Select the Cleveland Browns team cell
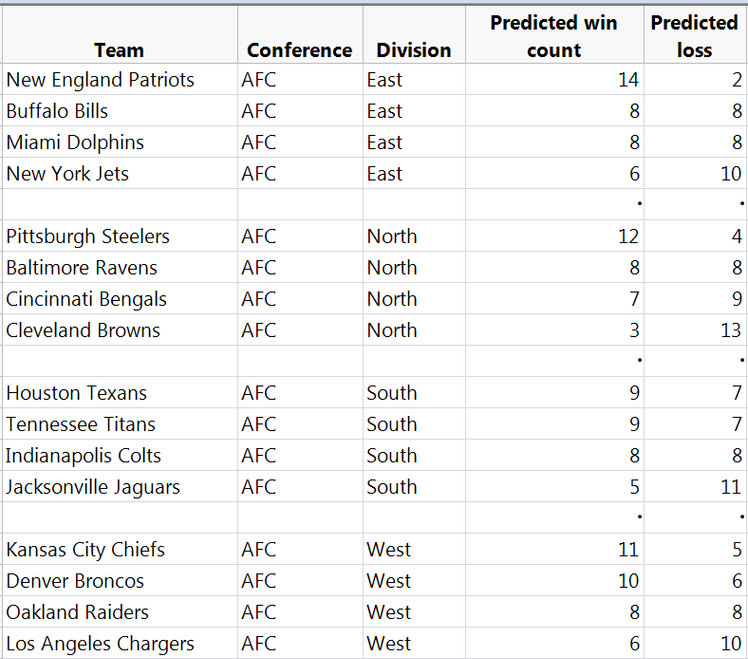The width and height of the screenshot is (748, 659). click(x=83, y=330)
